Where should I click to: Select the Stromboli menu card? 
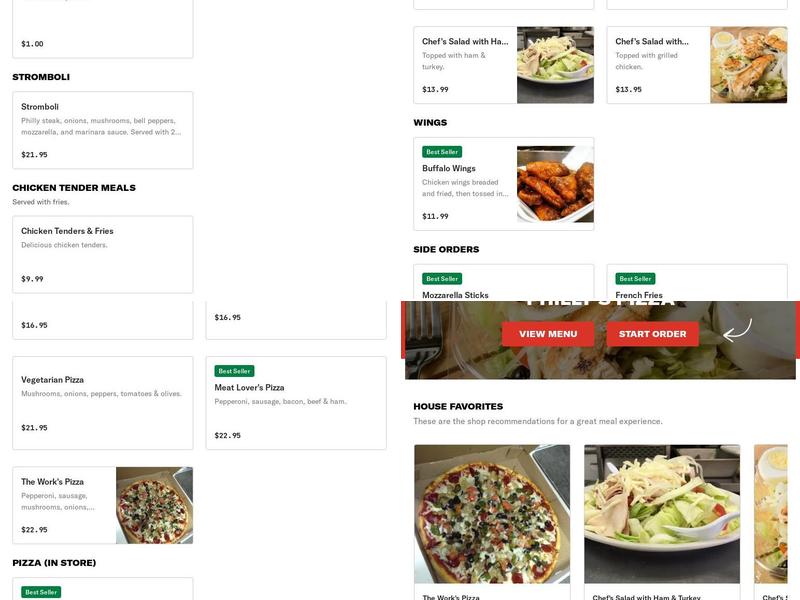tap(103, 128)
